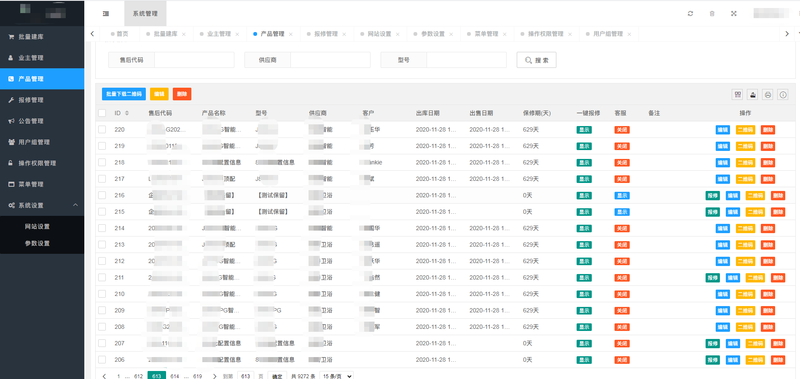800x379 pixels.
Task: Click the 搜索 search button
Action: 536,60
